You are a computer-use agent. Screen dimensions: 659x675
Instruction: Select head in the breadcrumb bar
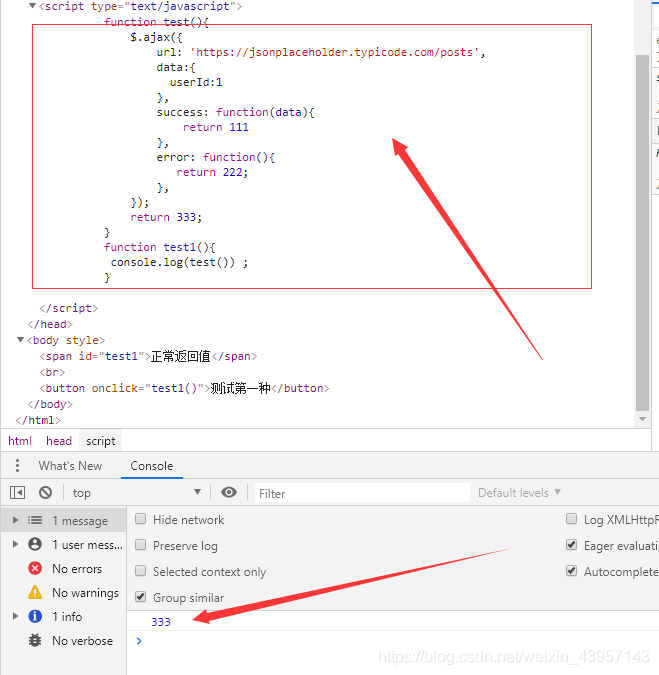point(59,441)
